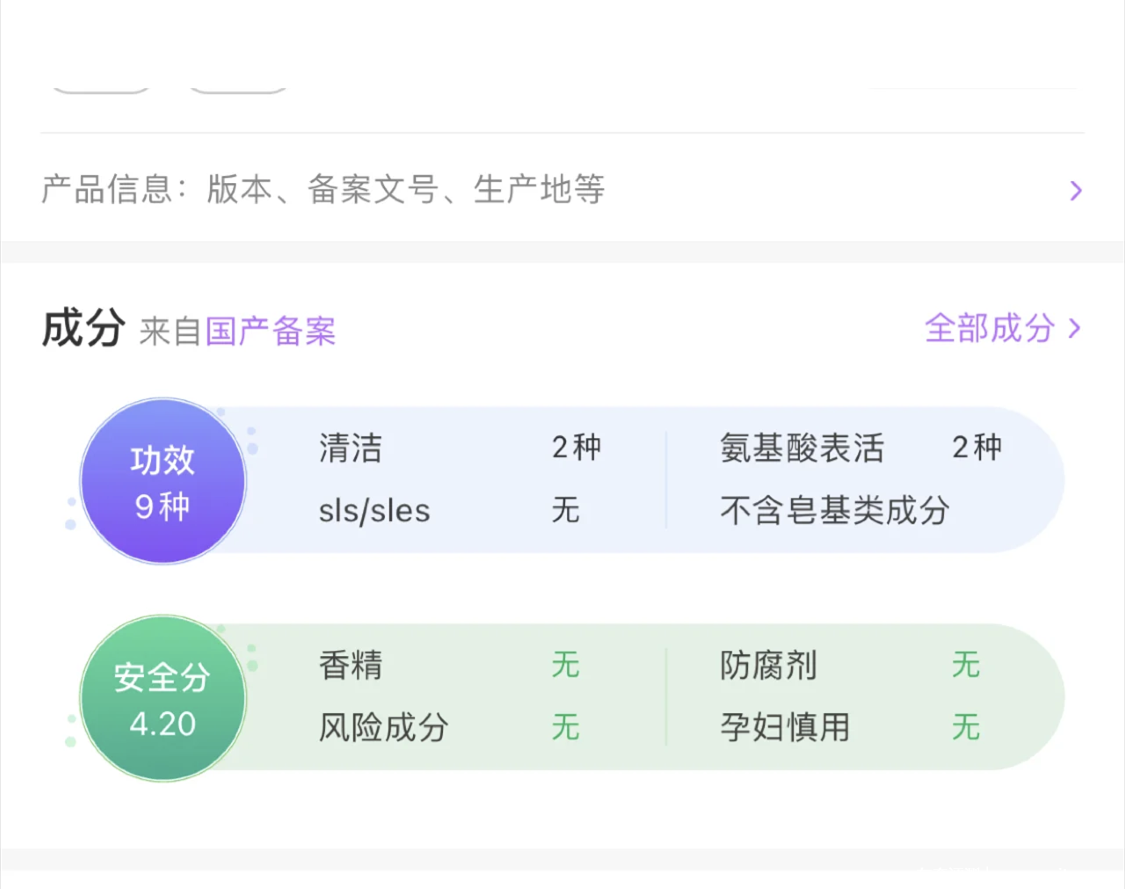1125x889 pixels.
Task: Tap the 防腐剂 无 safety item
Action: [x=849, y=665]
